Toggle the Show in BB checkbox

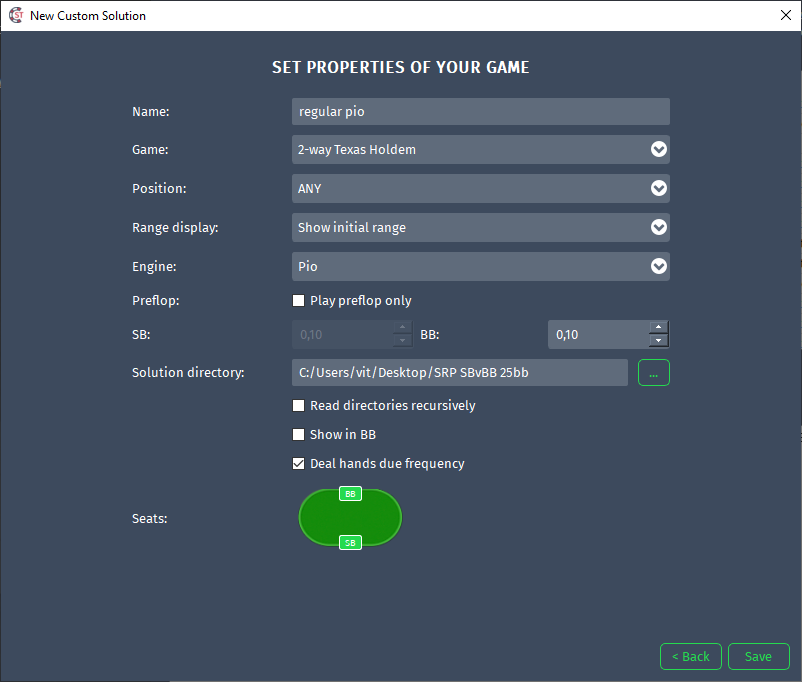298,434
